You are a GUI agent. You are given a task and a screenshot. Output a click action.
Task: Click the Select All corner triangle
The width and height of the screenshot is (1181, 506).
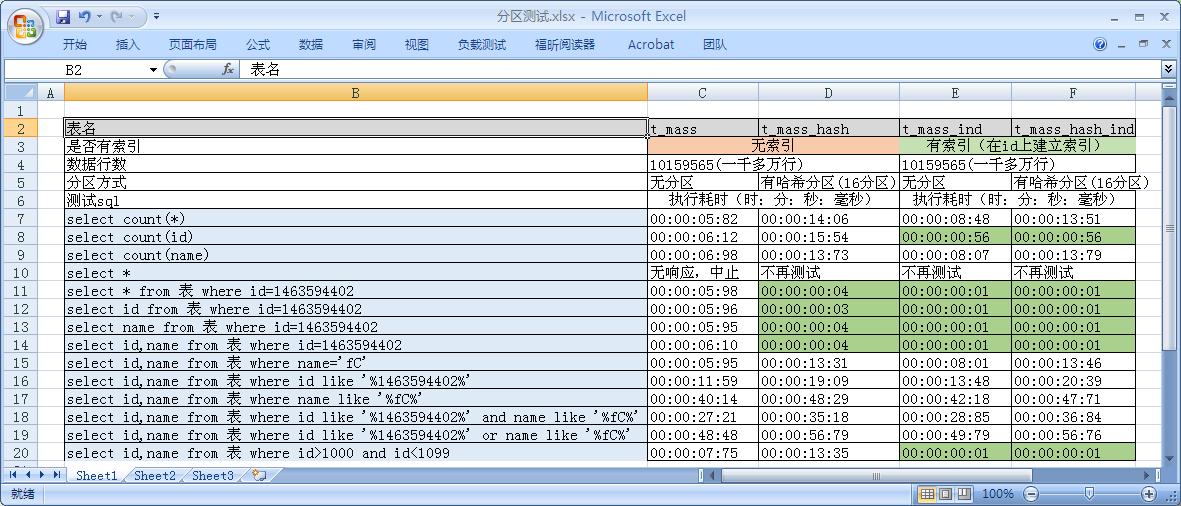pyautogui.click(x=20, y=93)
